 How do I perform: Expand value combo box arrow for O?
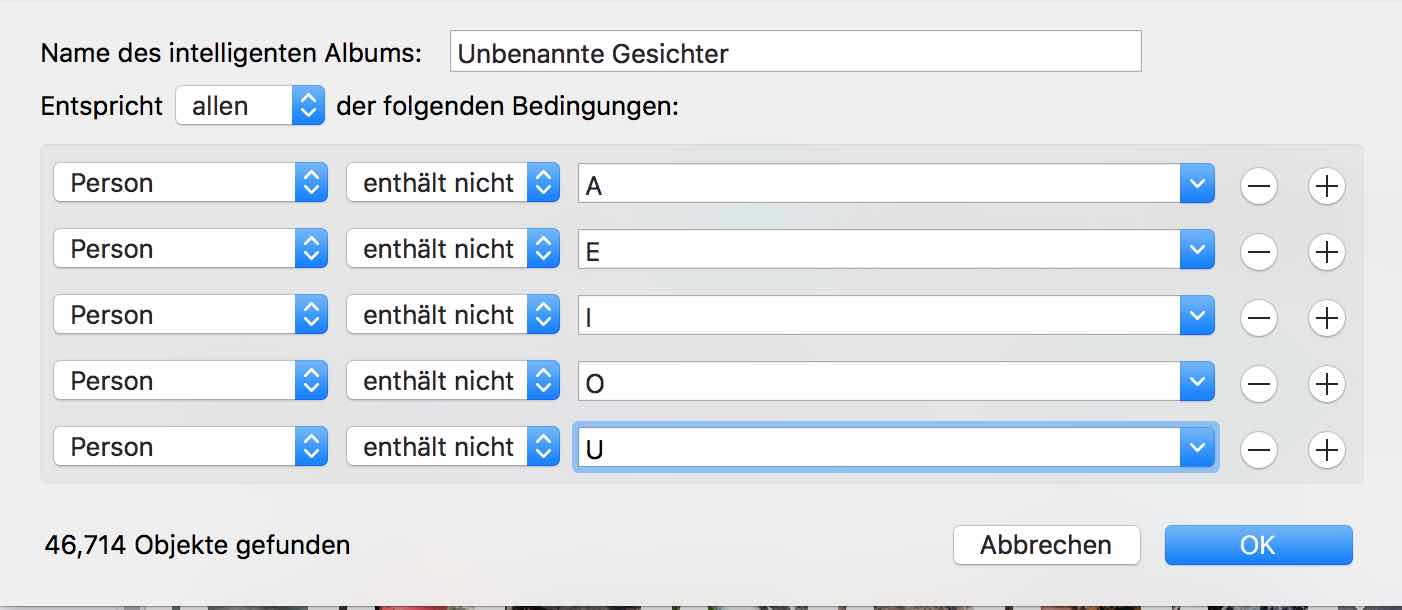1197,382
